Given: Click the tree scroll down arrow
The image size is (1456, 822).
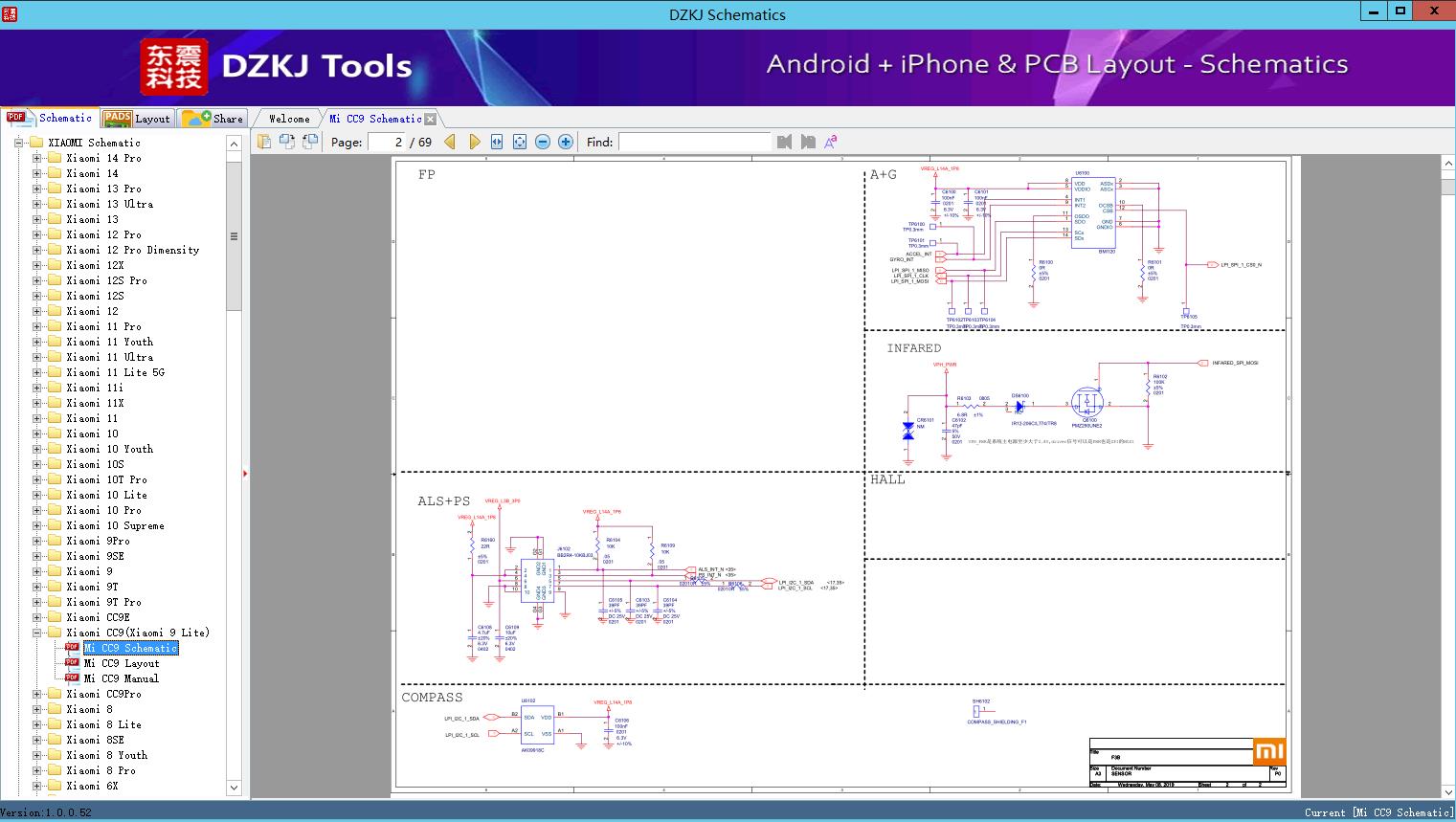Looking at the screenshot, I should pos(234,788).
